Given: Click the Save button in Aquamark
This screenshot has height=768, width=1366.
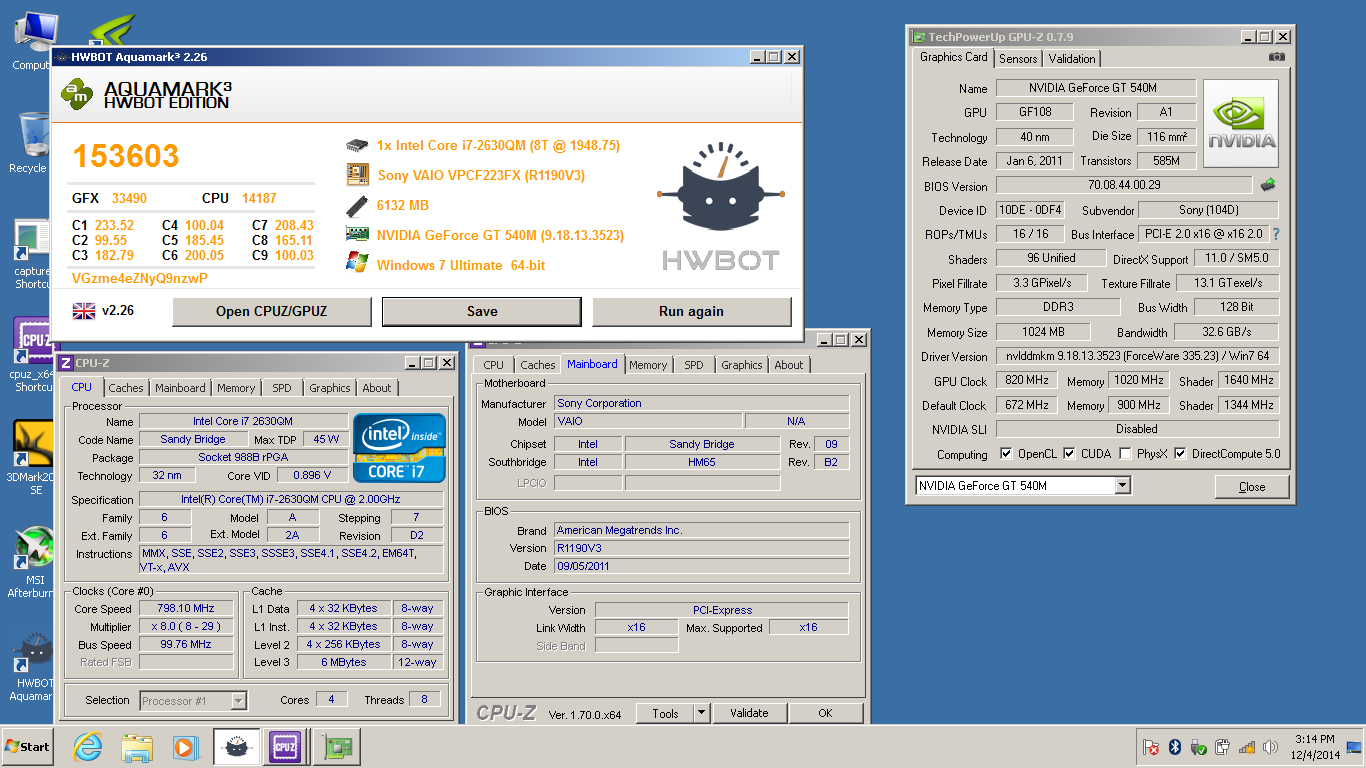Looking at the screenshot, I should point(482,311).
